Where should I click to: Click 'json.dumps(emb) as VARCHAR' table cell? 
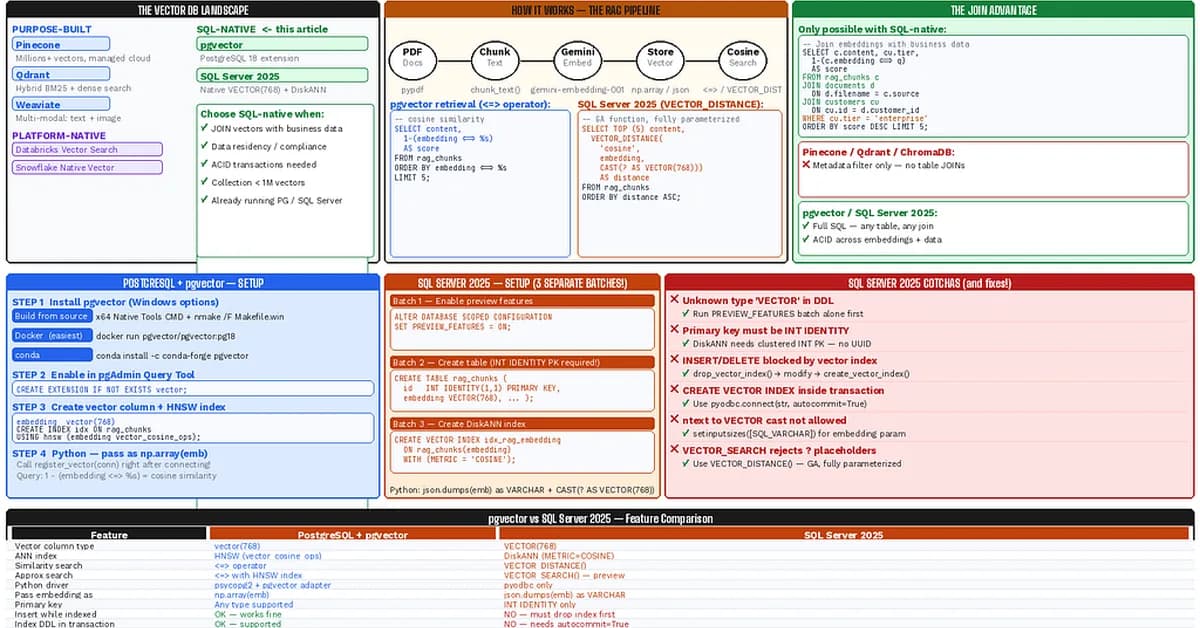pos(565,595)
